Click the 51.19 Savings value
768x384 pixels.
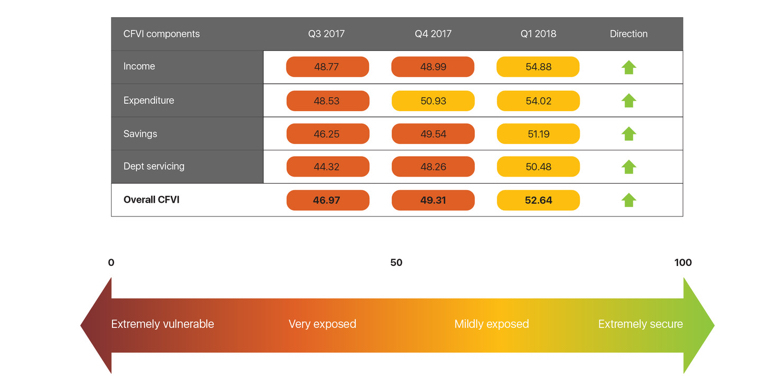538,134
